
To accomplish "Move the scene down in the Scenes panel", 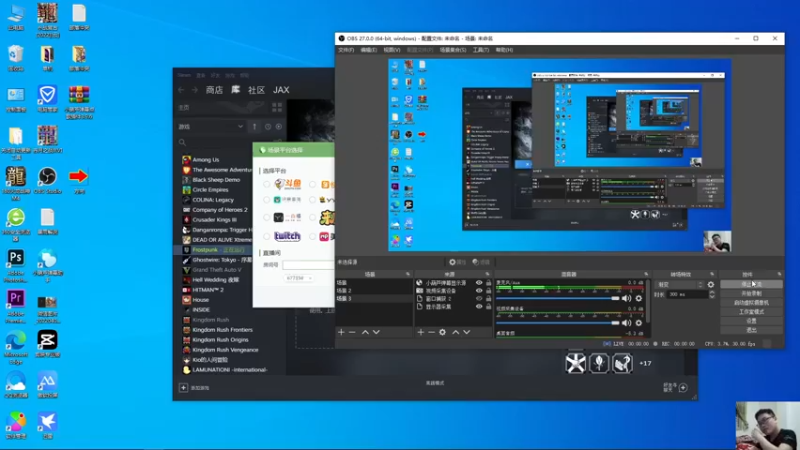I will [x=377, y=332].
